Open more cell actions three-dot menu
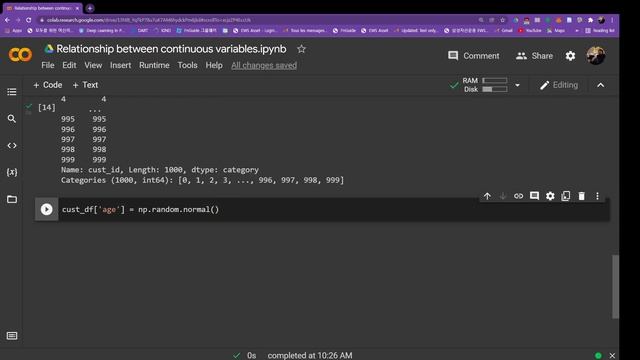 coord(597,196)
